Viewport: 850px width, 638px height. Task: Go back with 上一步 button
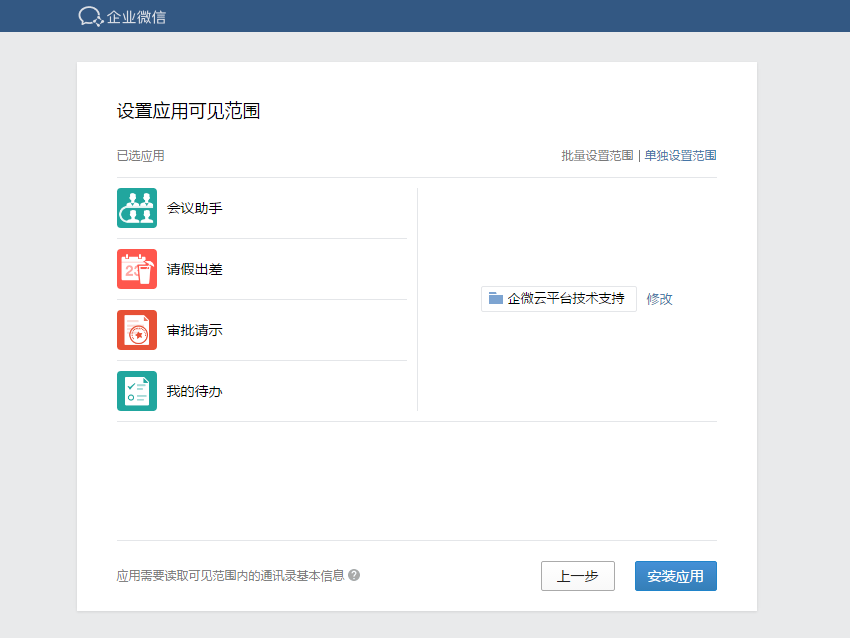pos(578,576)
